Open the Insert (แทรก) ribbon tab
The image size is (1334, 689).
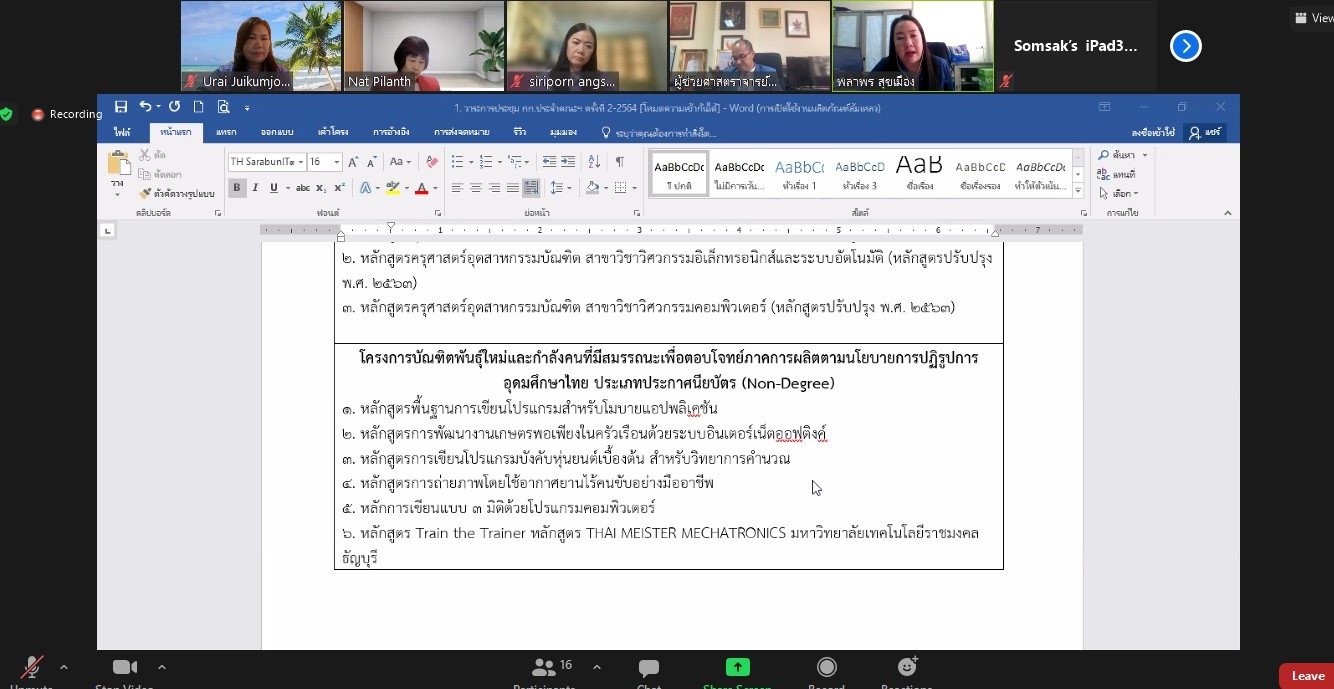point(226,132)
